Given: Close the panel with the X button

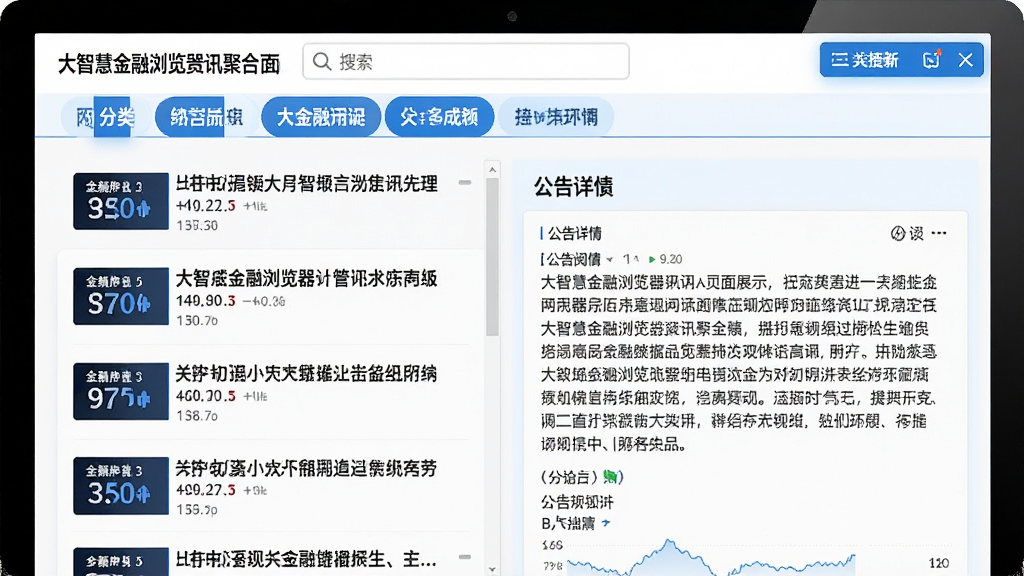Looking at the screenshot, I should 966,60.
